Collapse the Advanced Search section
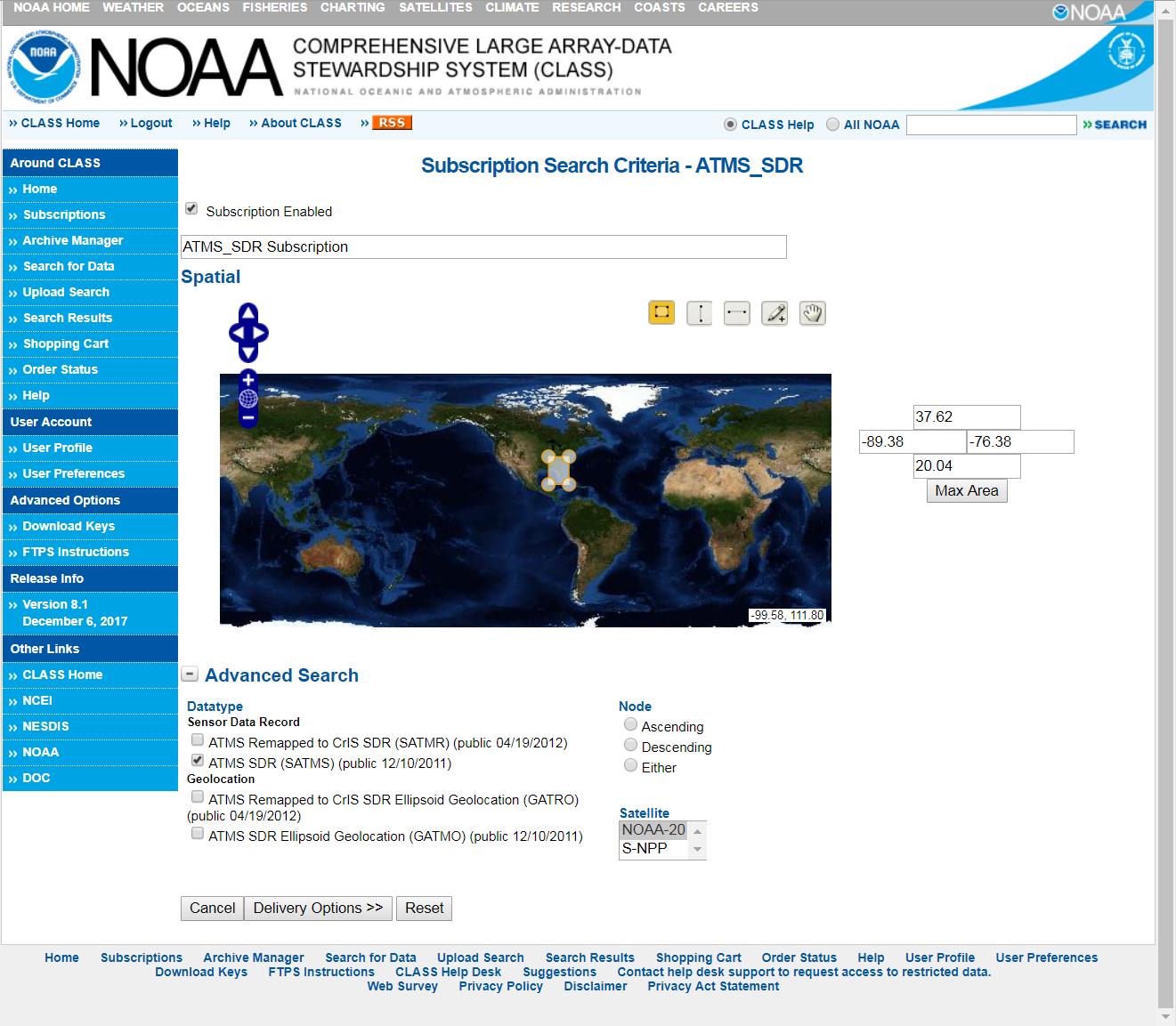The height and width of the screenshot is (1026, 1176). (190, 674)
